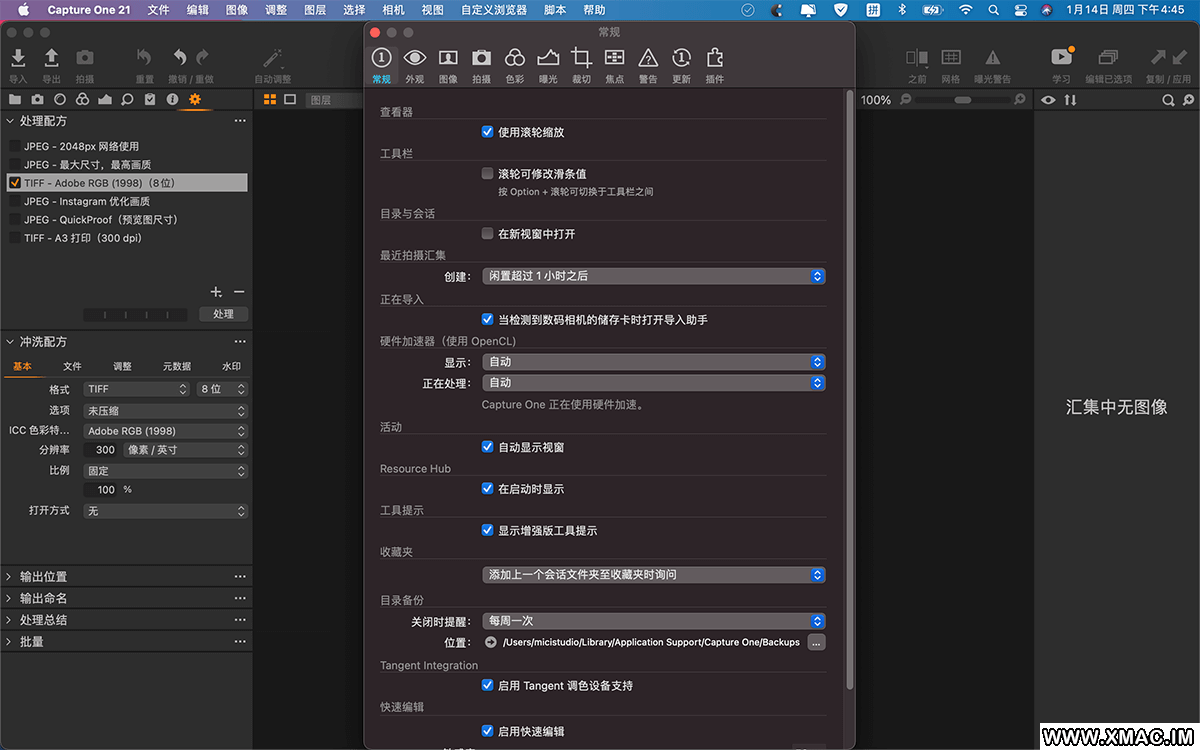Click the viewer zoom slider handle

[x=963, y=100]
